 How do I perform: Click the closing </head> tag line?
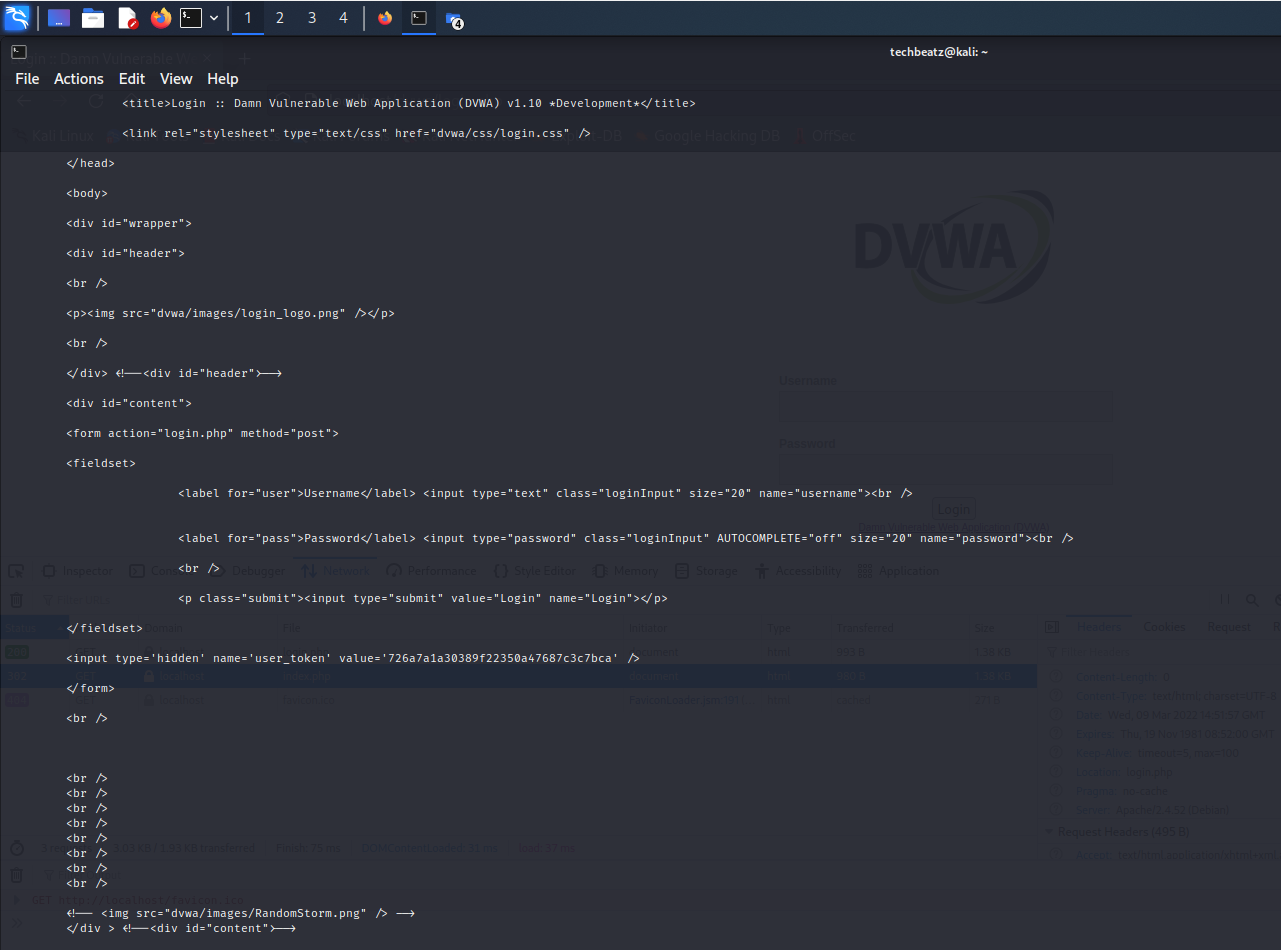(x=91, y=163)
